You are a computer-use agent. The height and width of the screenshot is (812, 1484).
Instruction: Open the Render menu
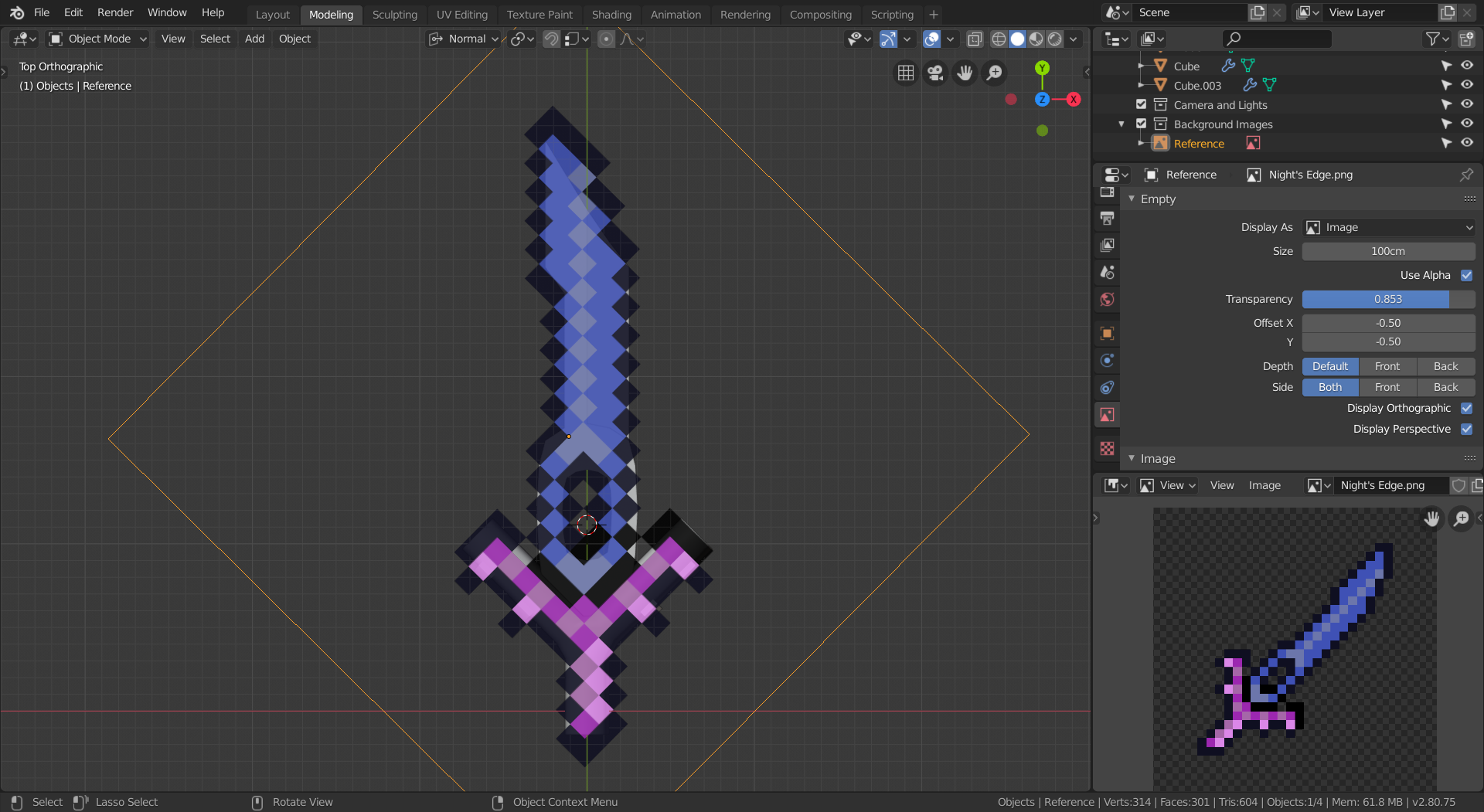(x=115, y=13)
